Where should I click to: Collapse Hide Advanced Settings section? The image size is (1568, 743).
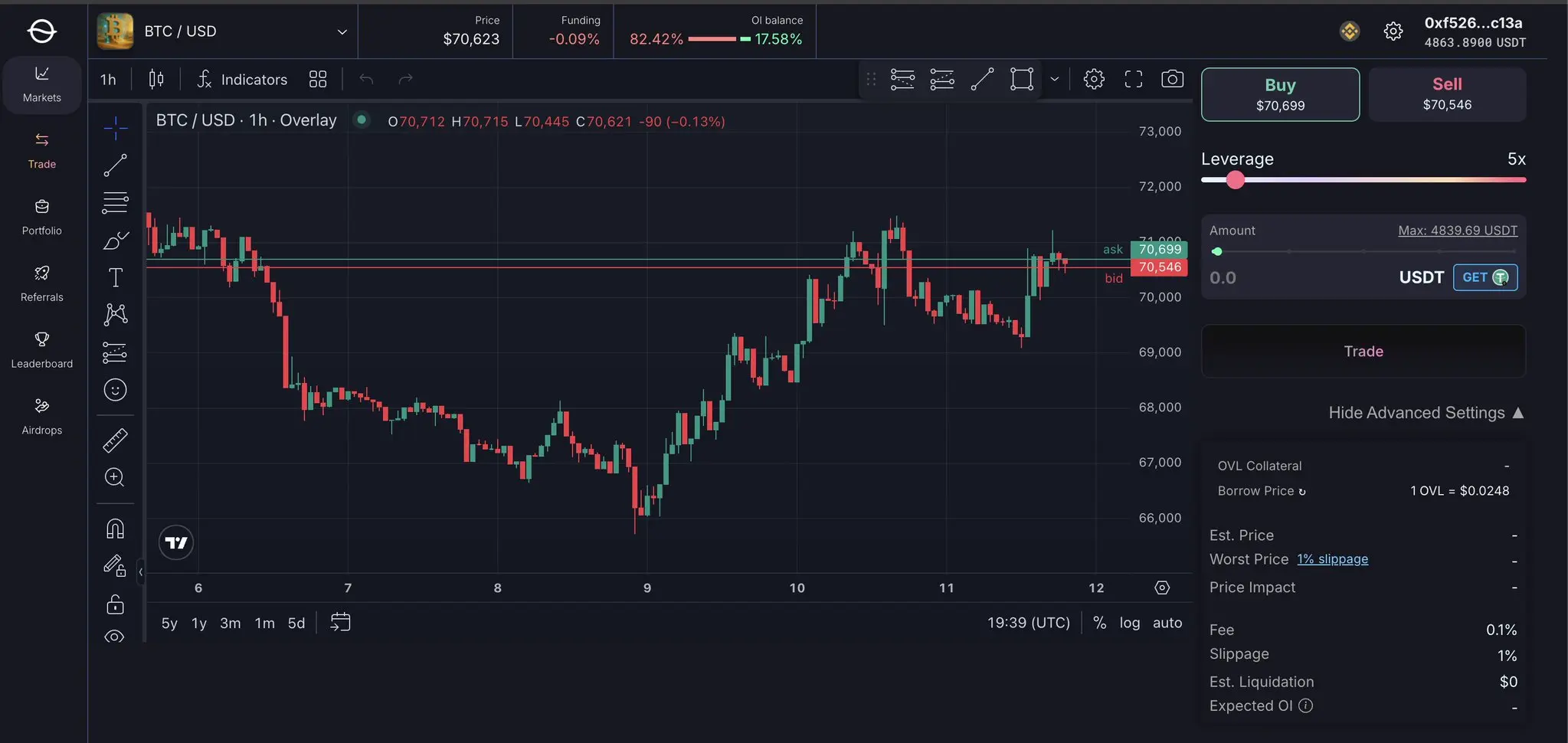tap(1426, 413)
